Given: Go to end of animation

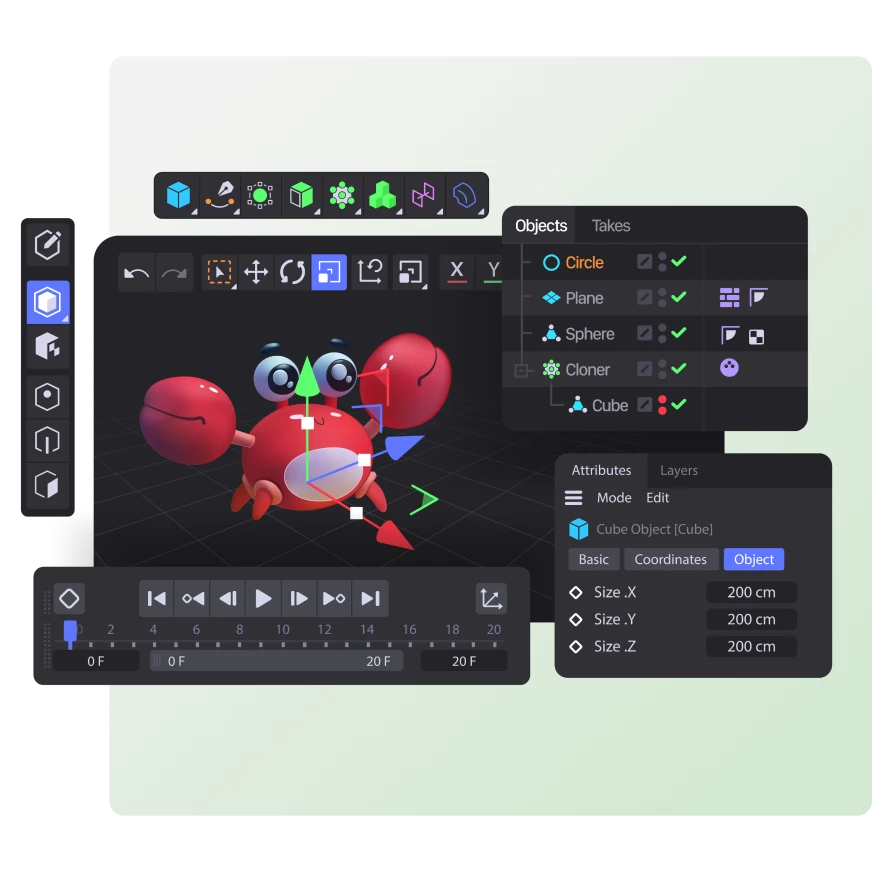Looking at the screenshot, I should 370,598.
